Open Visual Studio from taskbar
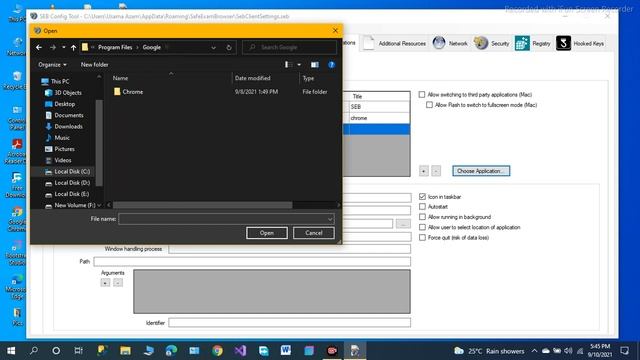 point(240,351)
